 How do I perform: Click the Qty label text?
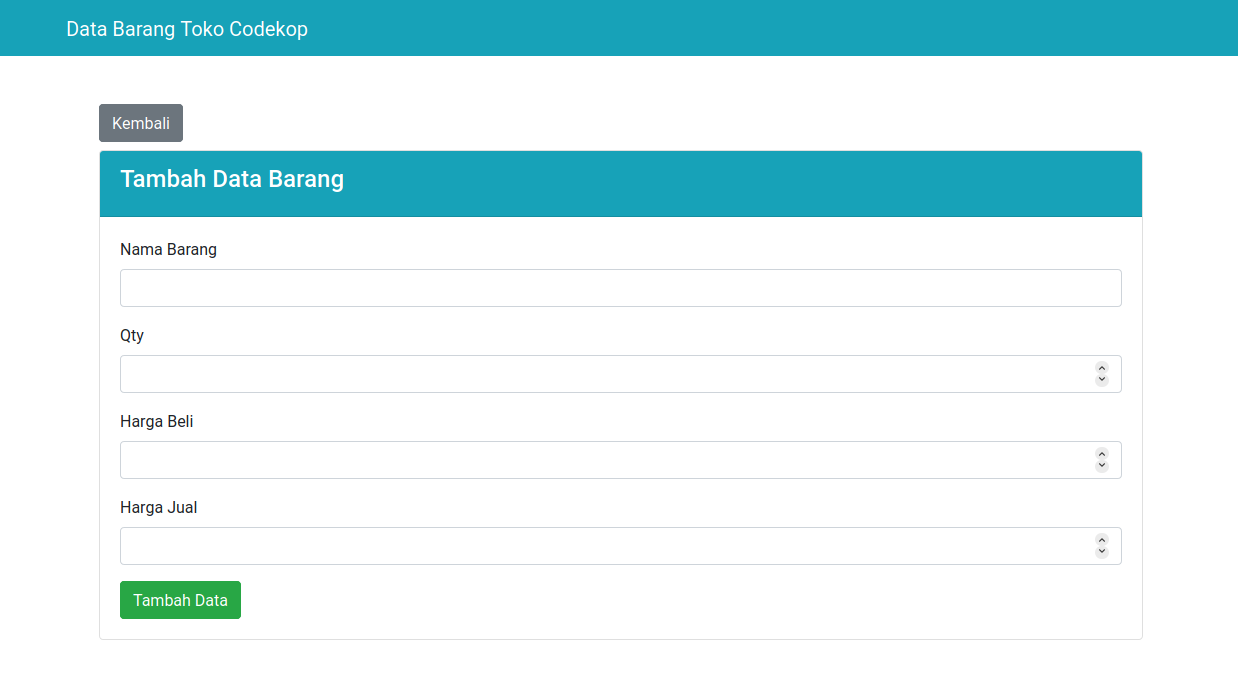[132, 335]
